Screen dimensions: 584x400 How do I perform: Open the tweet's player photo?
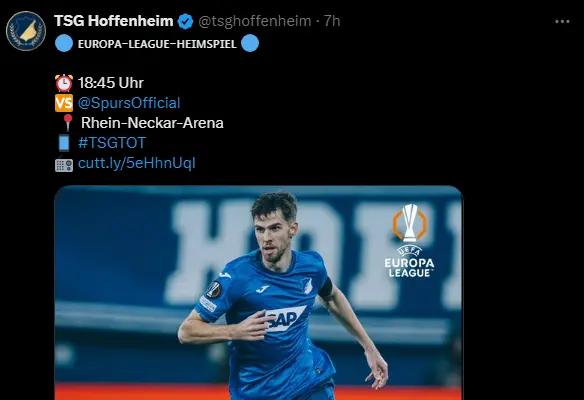point(258,293)
